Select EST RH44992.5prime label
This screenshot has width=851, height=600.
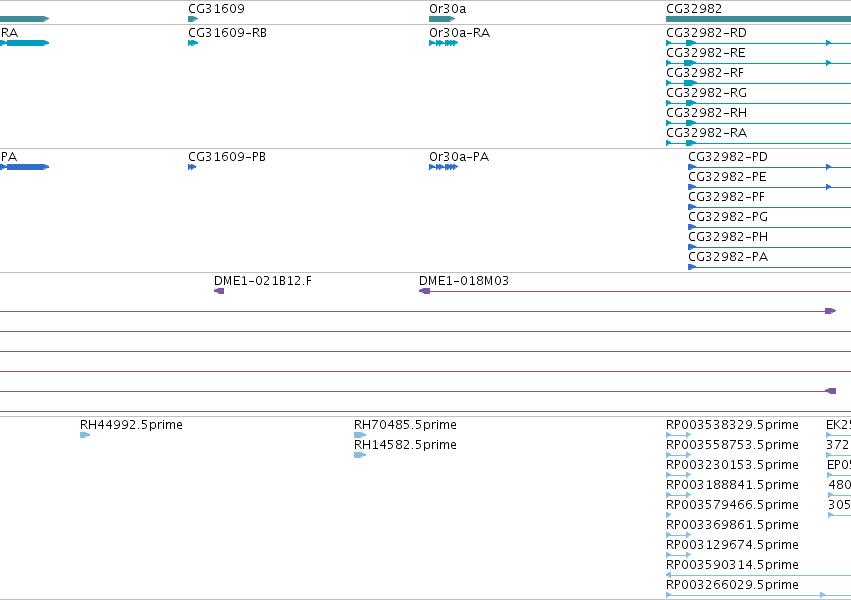131,425
